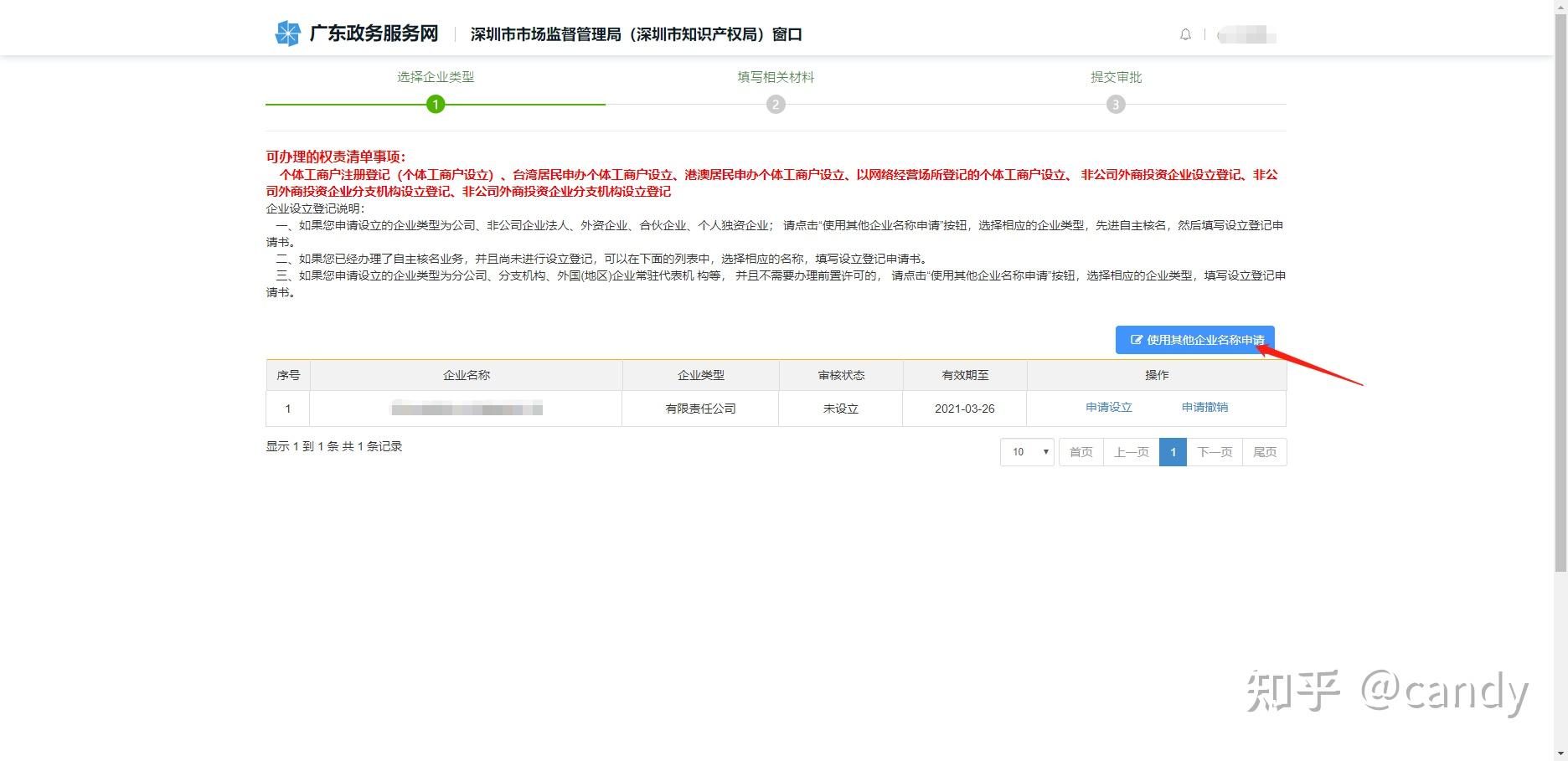Click 使用其他企业名称申请 button

[1195, 340]
